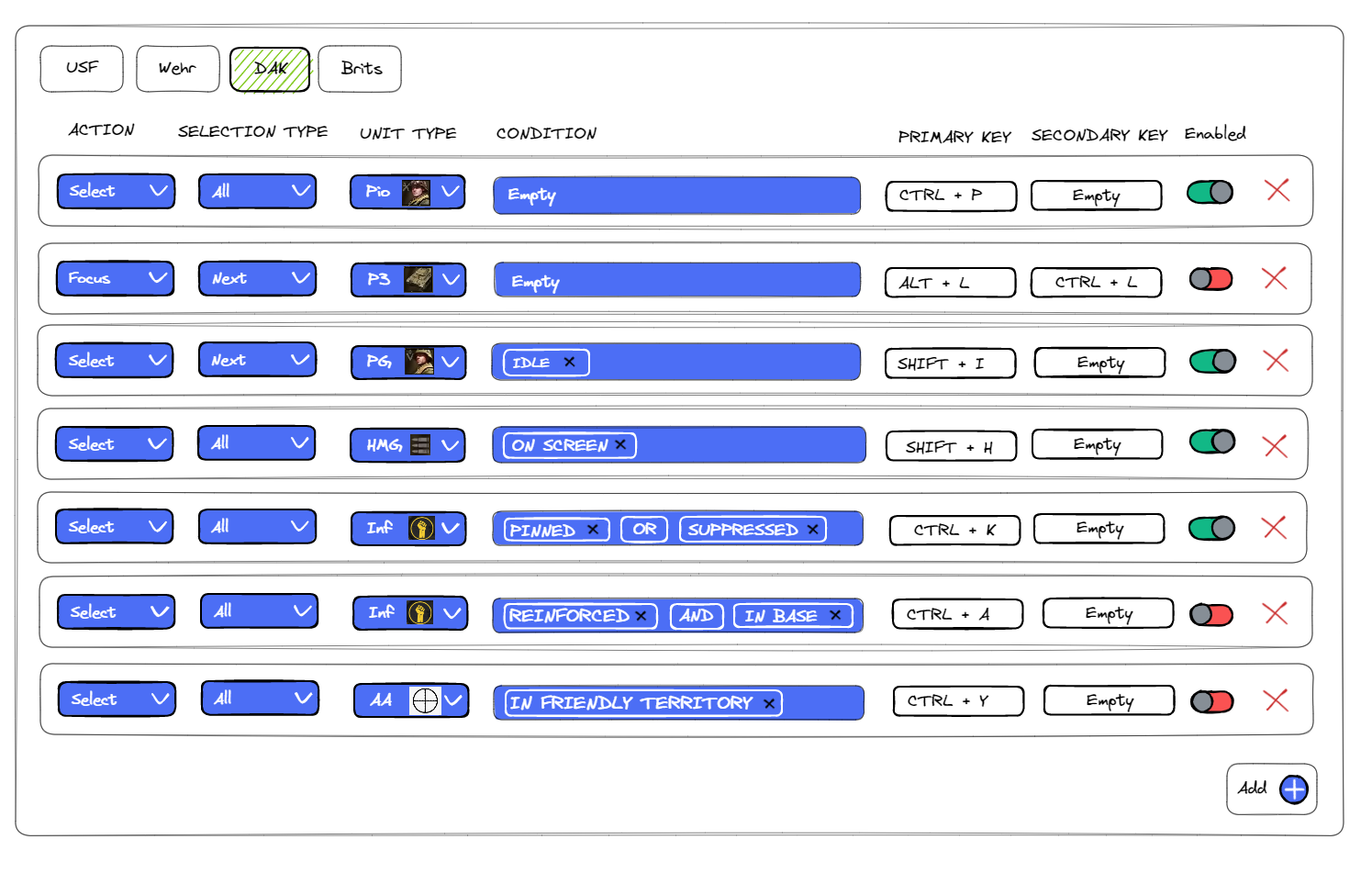Image resolution: width=1372 pixels, height=873 pixels.
Task: Click the AA crosshair icon
Action: tap(425, 700)
